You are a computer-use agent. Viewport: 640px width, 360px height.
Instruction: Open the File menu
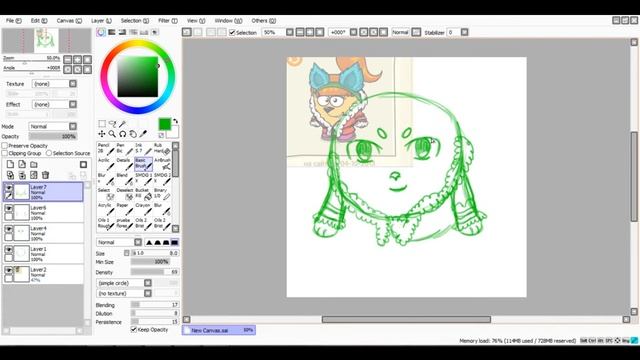coord(13,20)
